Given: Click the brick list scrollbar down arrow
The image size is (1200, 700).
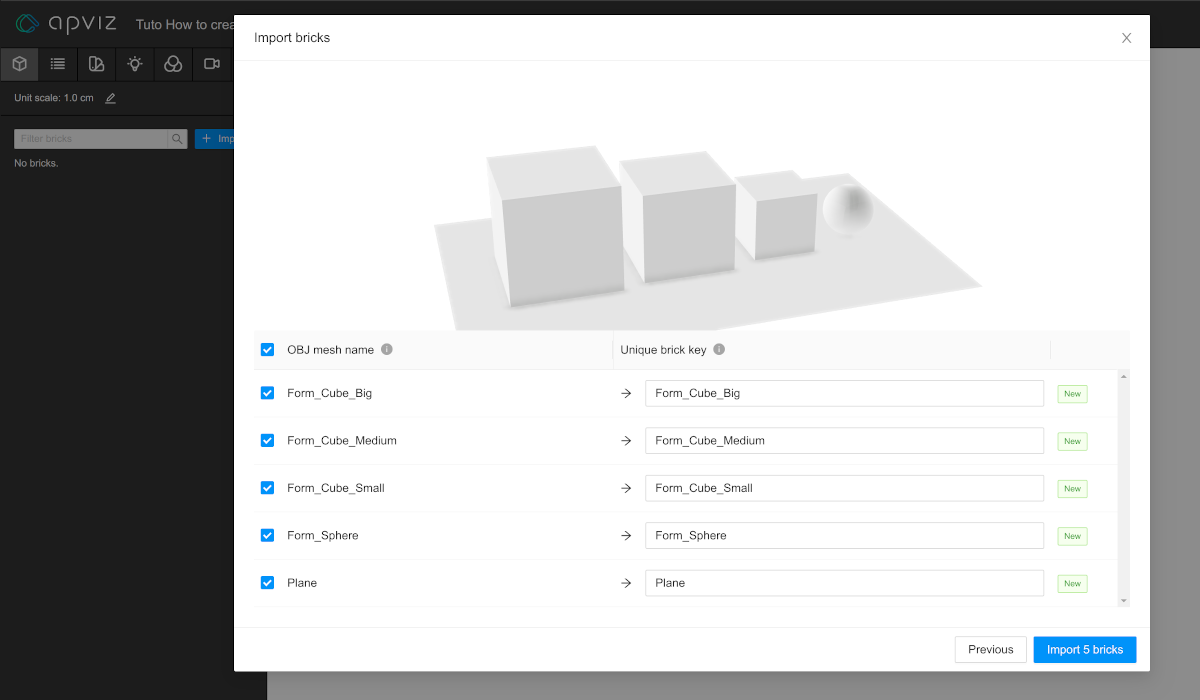Looking at the screenshot, I should [x=1124, y=600].
